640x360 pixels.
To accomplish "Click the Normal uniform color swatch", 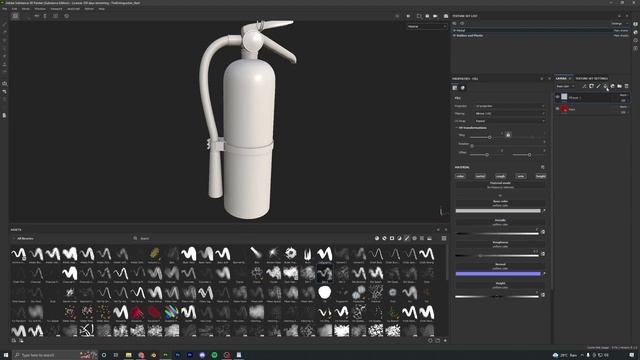I will pos(498,273).
